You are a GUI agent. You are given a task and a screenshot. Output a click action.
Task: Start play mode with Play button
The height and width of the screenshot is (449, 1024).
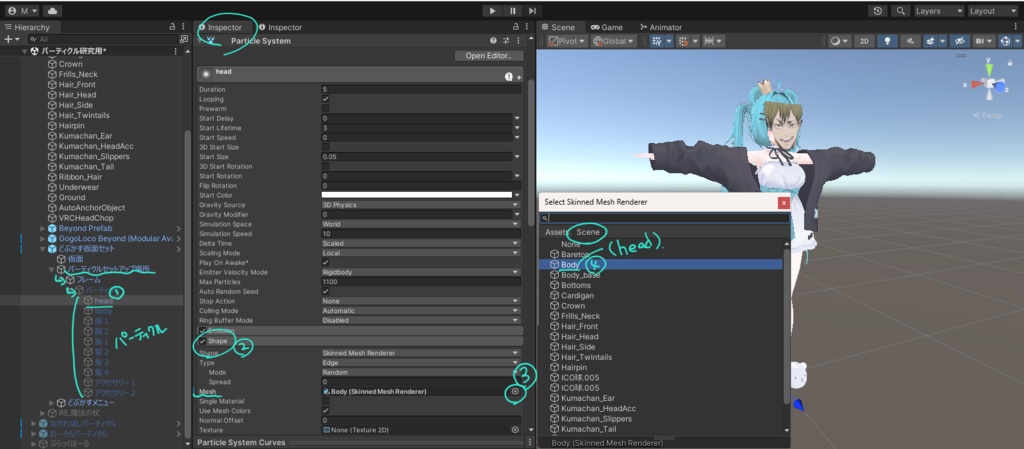[493, 11]
